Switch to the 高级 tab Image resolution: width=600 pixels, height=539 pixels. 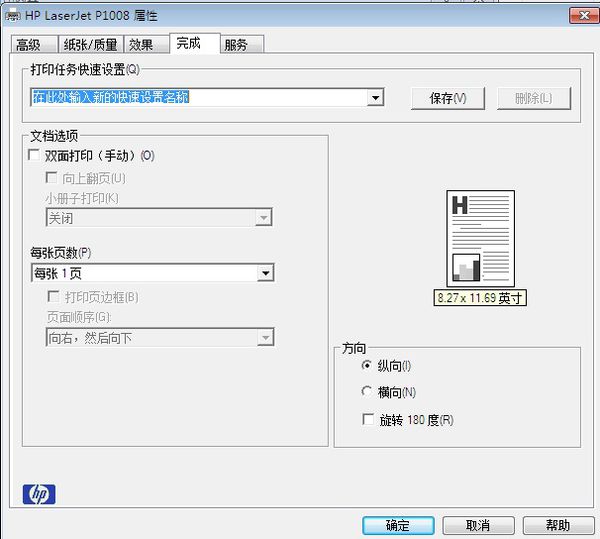pyautogui.click(x=34, y=45)
